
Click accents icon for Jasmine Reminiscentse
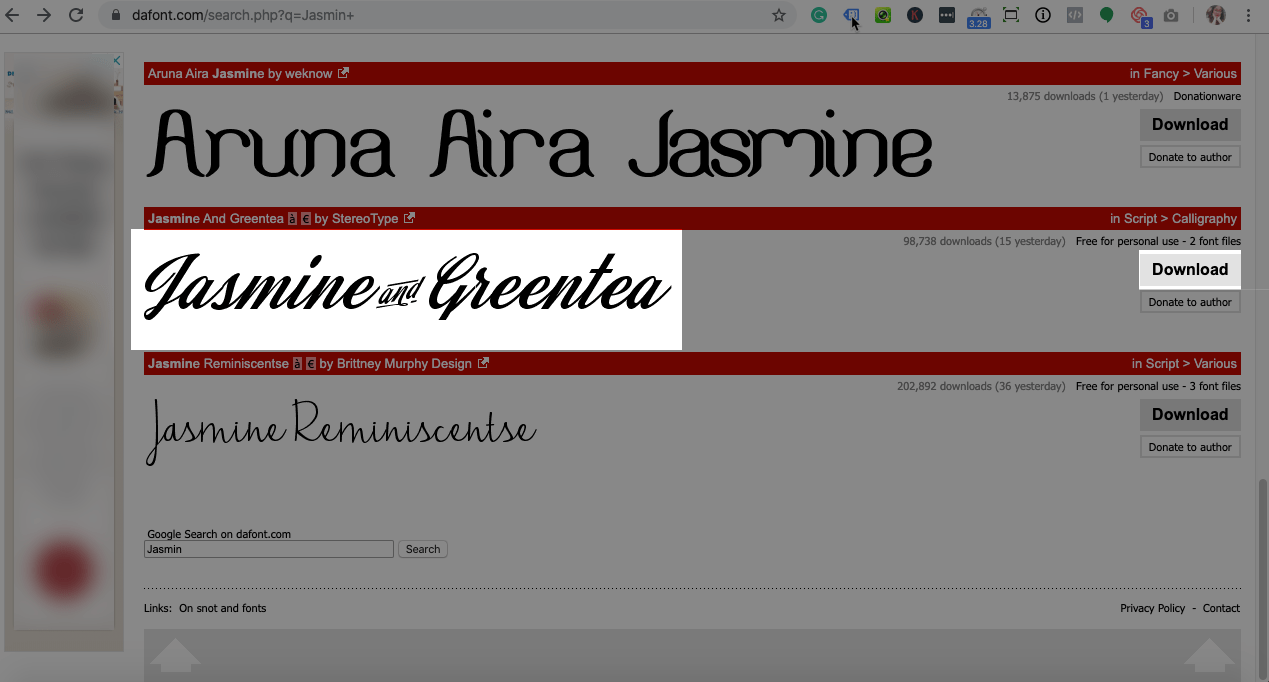coord(298,363)
